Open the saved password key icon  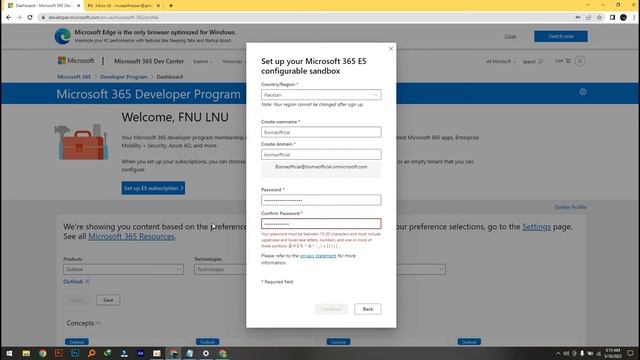(578, 18)
